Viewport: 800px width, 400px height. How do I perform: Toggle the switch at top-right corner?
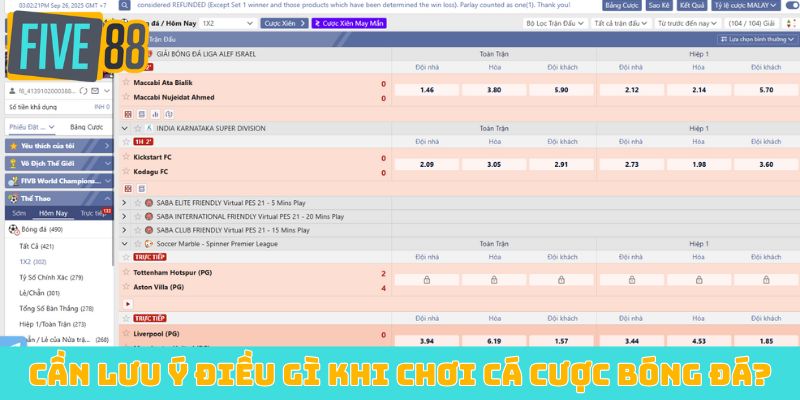[x=793, y=5]
